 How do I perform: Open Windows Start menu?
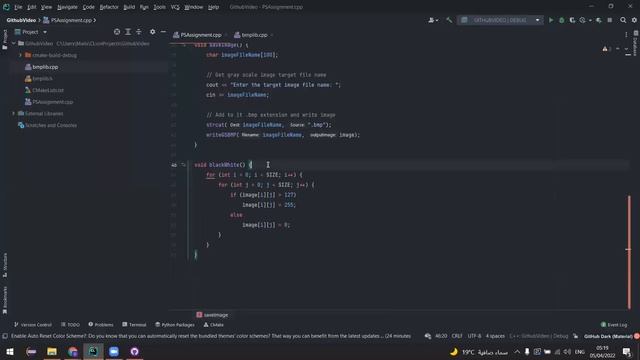(10, 351)
